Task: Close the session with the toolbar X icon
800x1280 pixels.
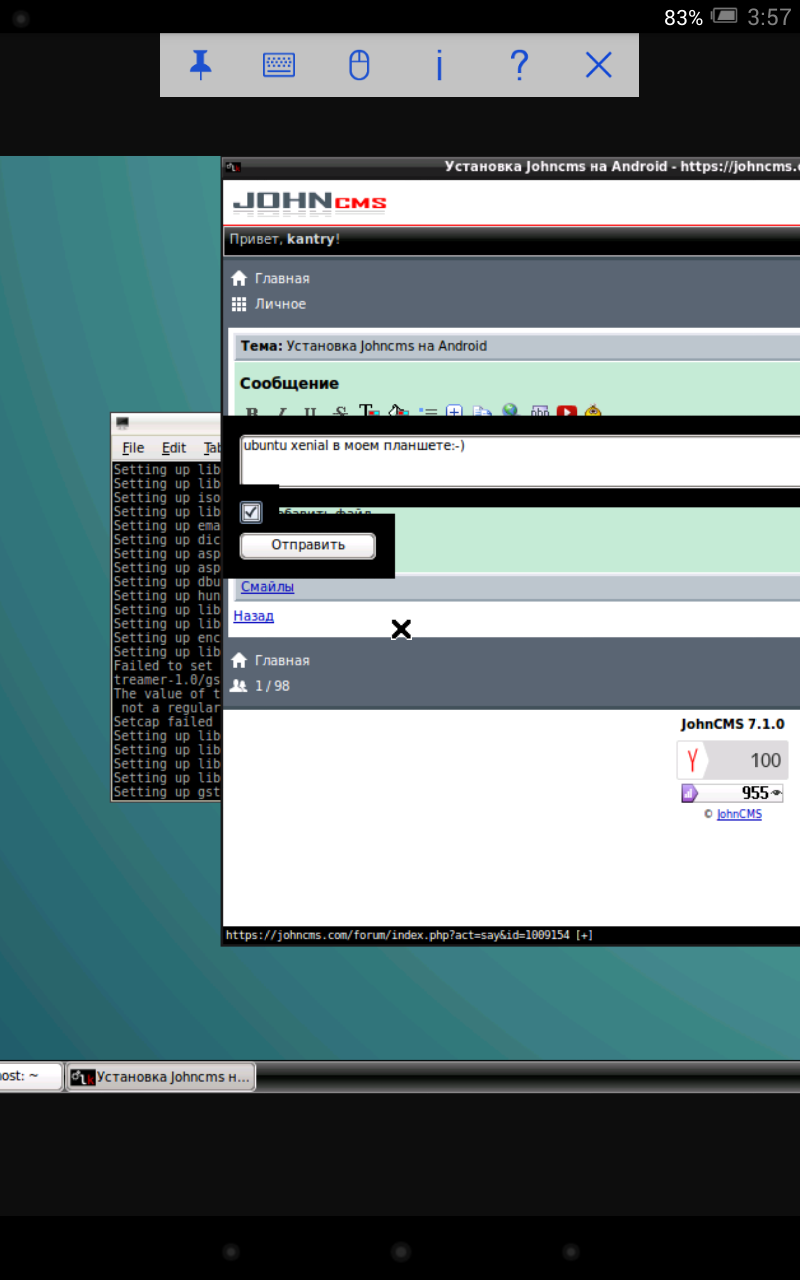Action: [x=598, y=66]
